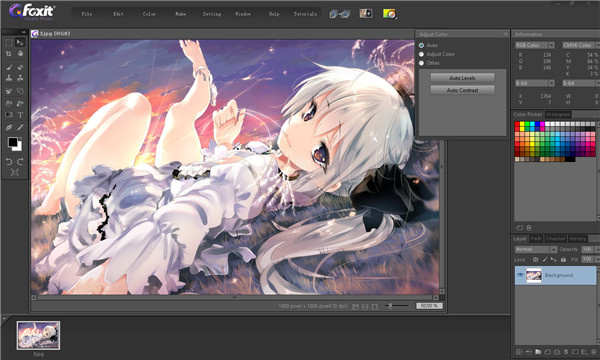Screen dimensions: 600x360
Task: Click the foreground black color swatch
Action: coord(13,142)
